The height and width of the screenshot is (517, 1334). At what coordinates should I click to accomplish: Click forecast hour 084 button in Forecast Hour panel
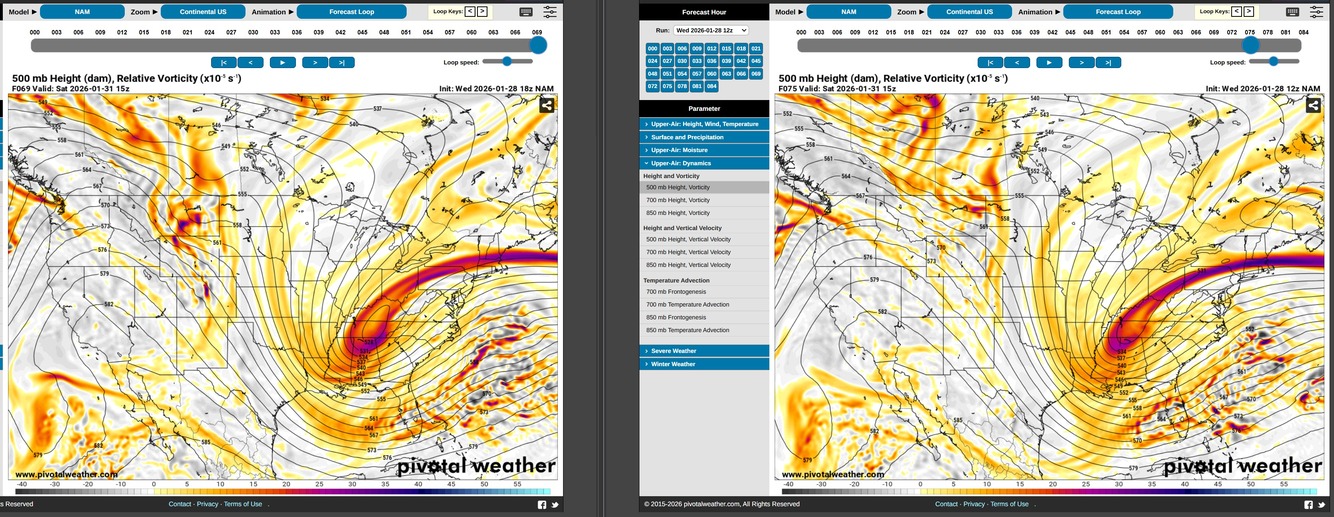[x=712, y=86]
